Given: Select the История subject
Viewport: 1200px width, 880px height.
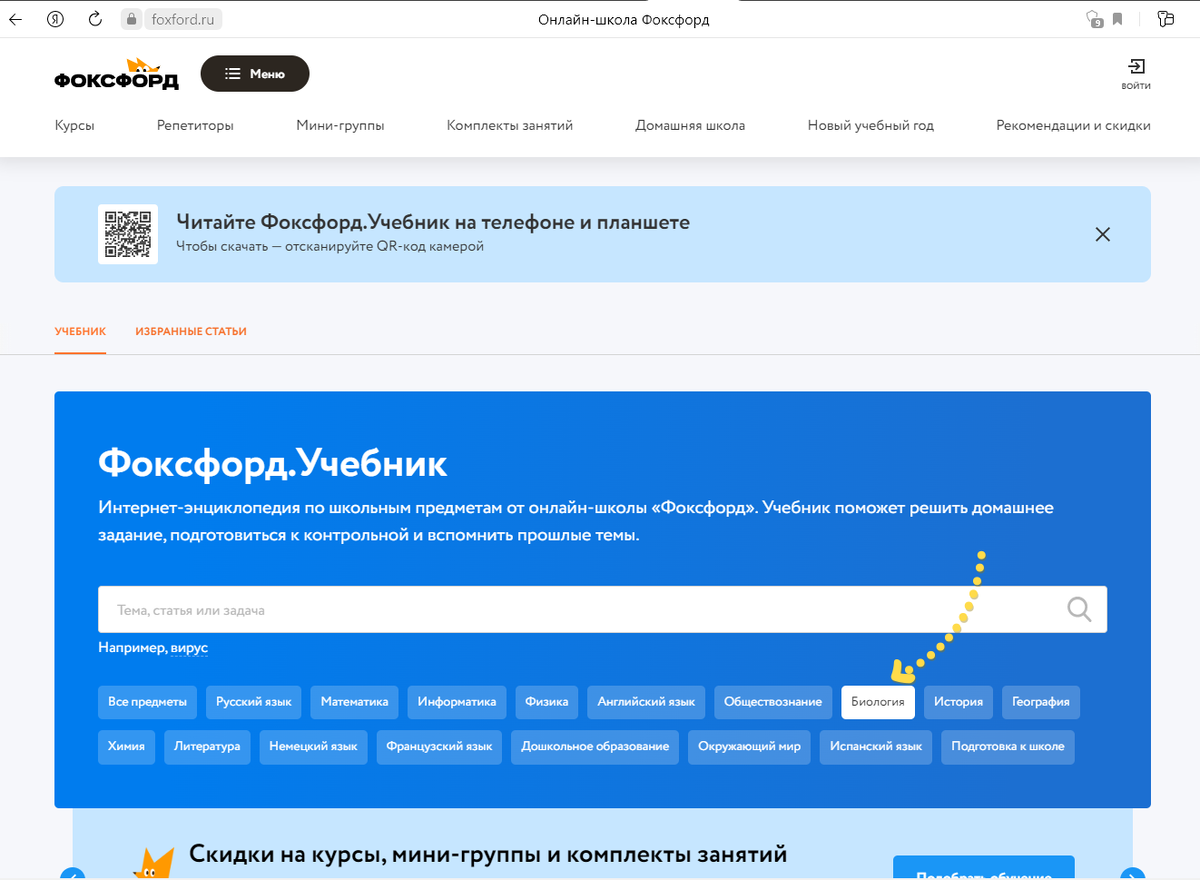Looking at the screenshot, I should point(959,702).
